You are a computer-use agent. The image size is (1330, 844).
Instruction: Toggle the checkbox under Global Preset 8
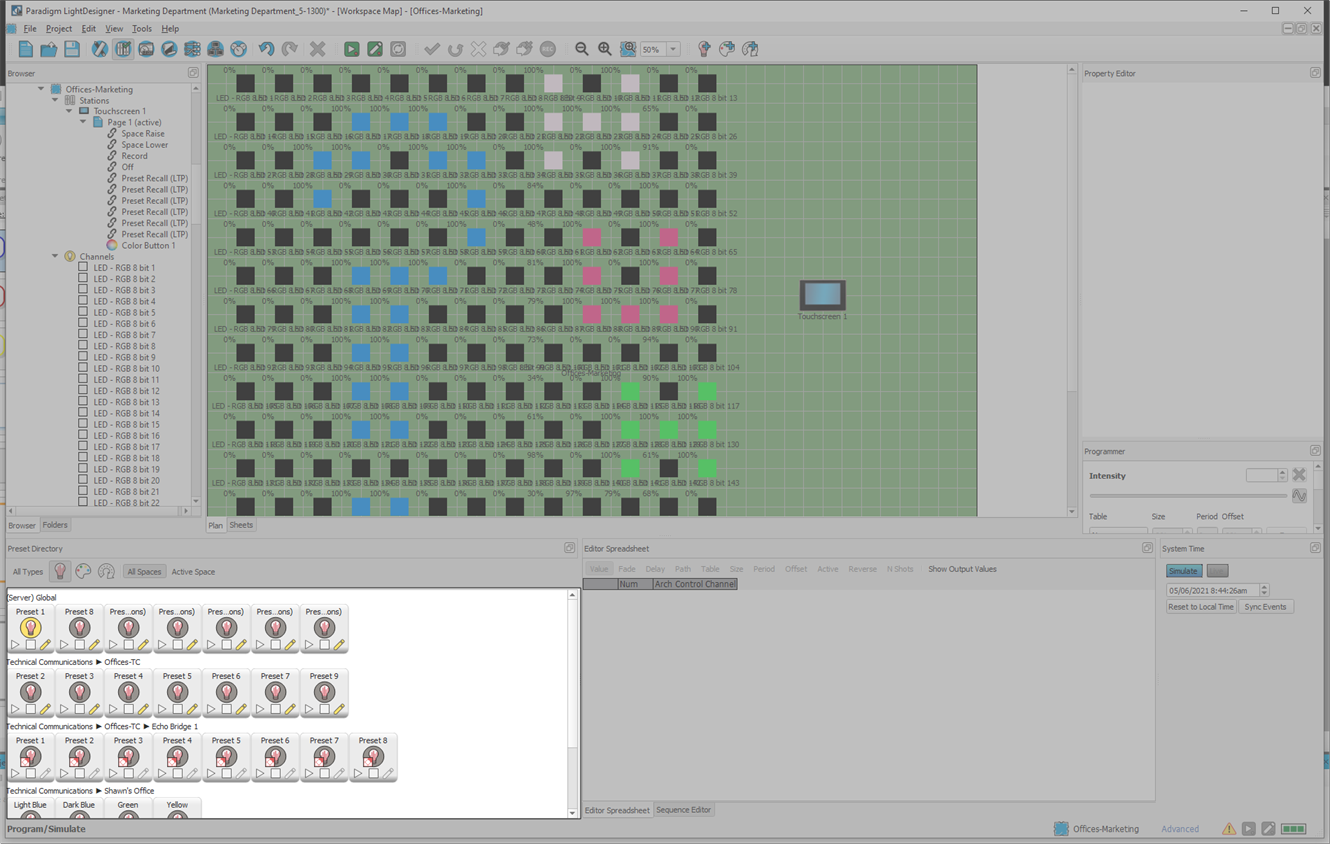click(79, 645)
